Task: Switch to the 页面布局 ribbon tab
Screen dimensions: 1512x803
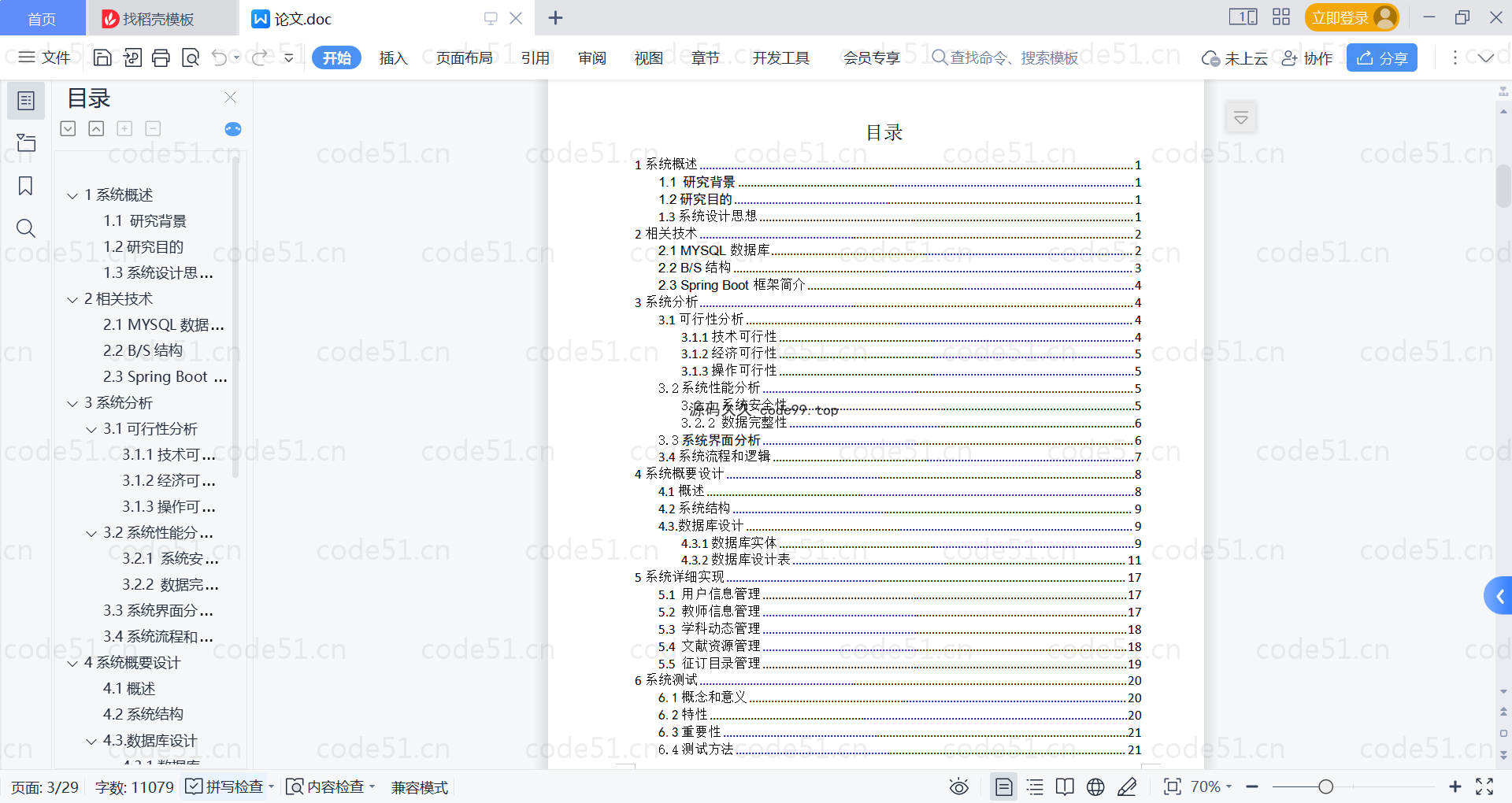Action: pos(464,57)
